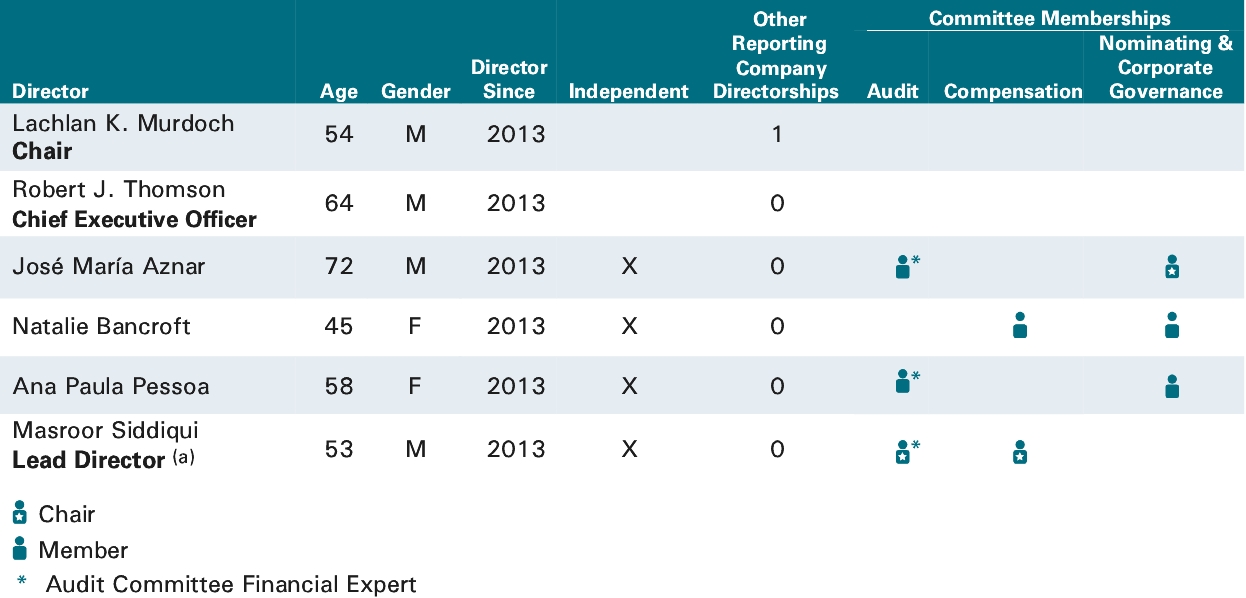Click Natalie Bancroft's Compensation committee member icon
Image resolution: width=1246 pixels, height=598 pixels.
[1019, 325]
